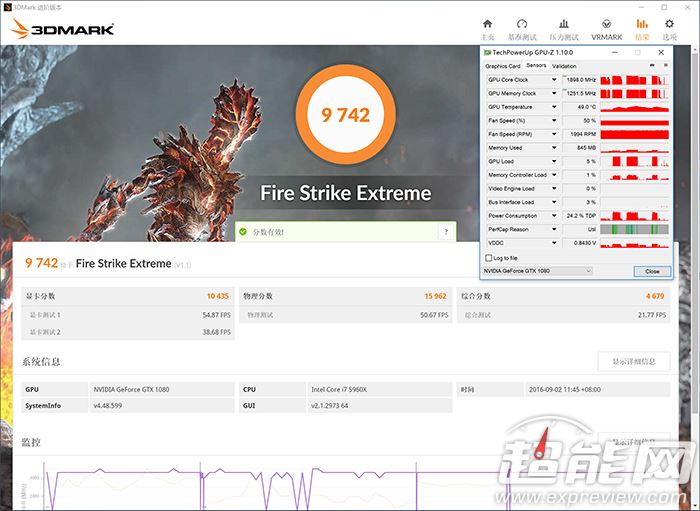Click the Intel Core i7 5960X CPU value
This screenshot has height=511, width=700.
pyautogui.click(x=339, y=390)
